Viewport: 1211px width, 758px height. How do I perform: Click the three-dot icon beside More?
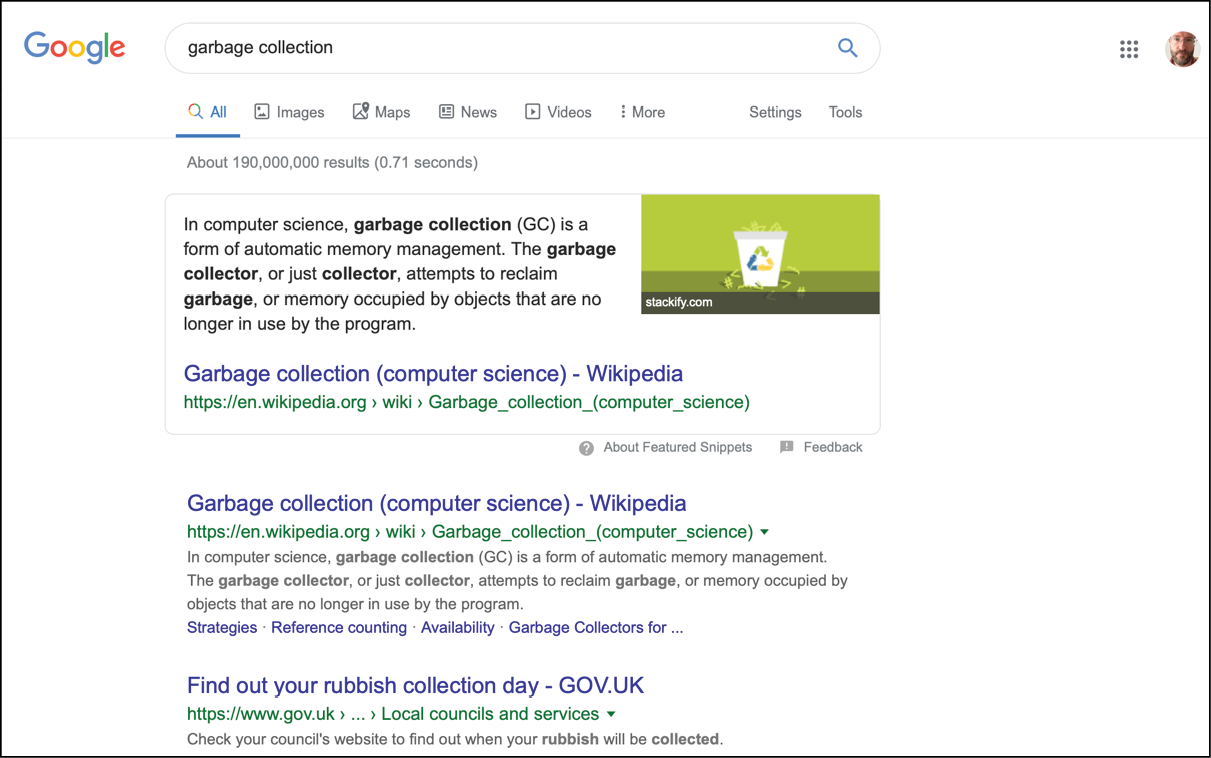(x=623, y=112)
